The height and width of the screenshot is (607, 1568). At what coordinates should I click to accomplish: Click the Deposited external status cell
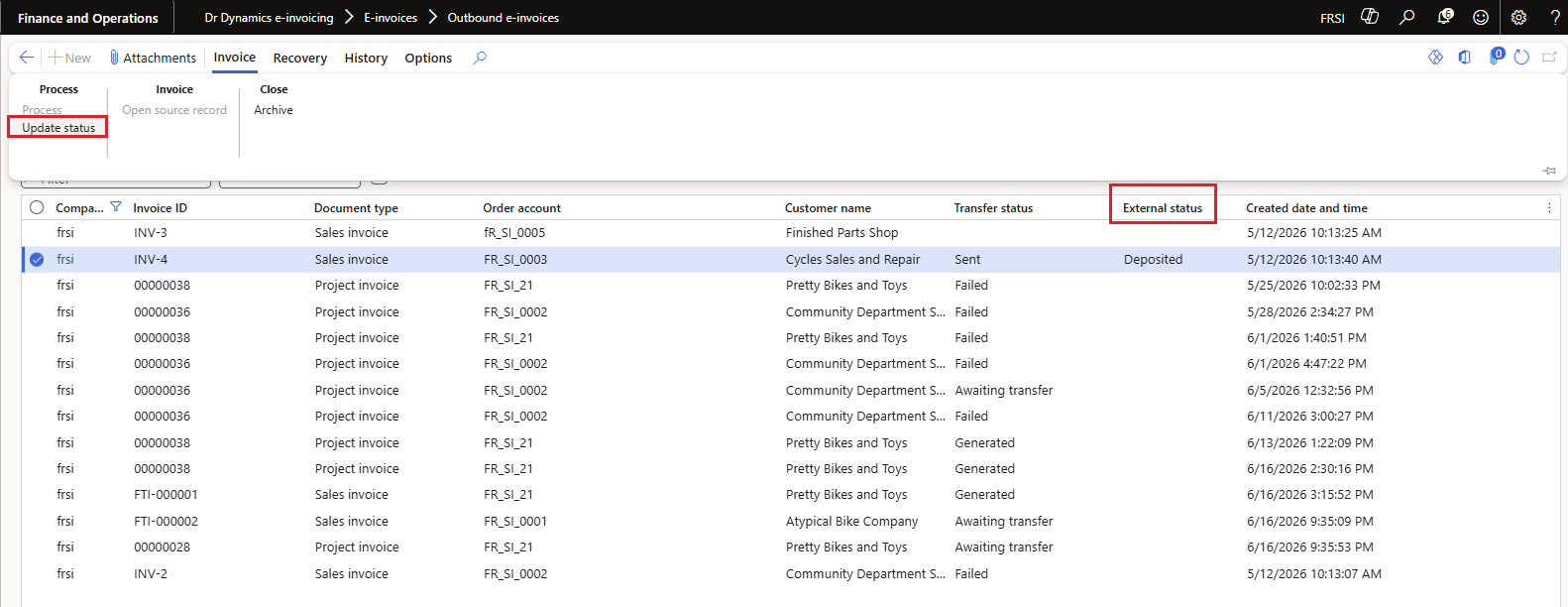(x=1153, y=259)
